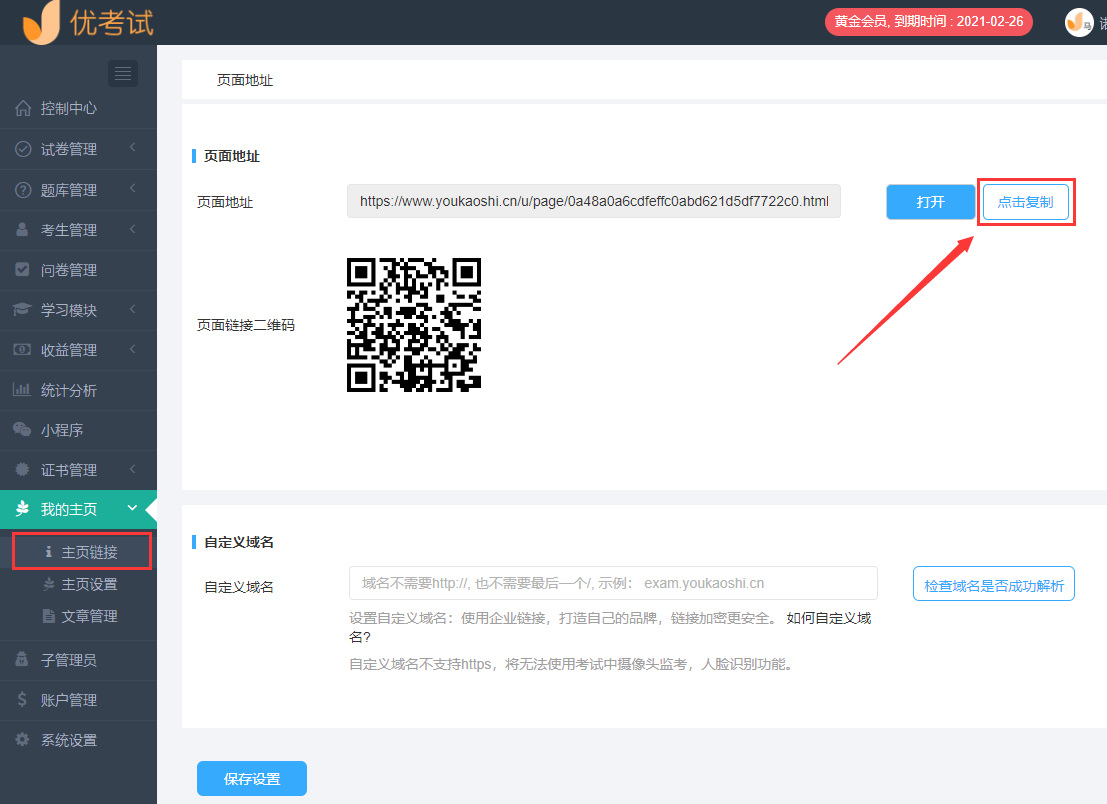Expand the 试卷管理 menu arrow
Viewport: 1107px width, 804px height.
coord(132,149)
